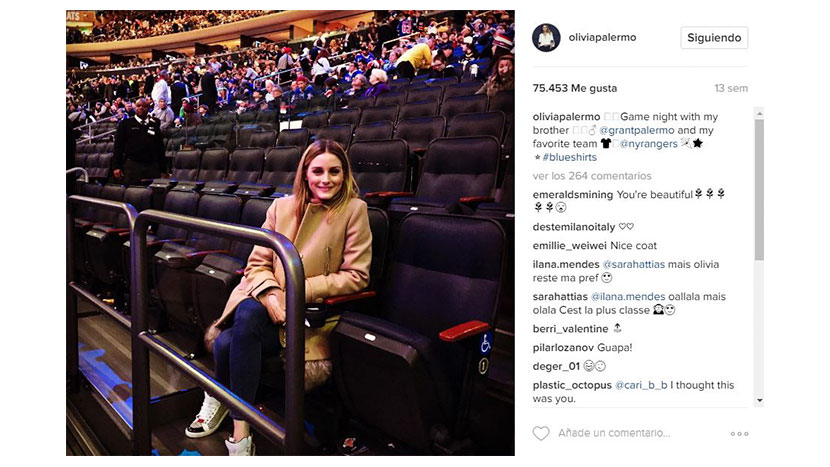This screenshot has width=830, height=467.
Task: Open the @cari_b_b mention link
Action: [x=641, y=385]
